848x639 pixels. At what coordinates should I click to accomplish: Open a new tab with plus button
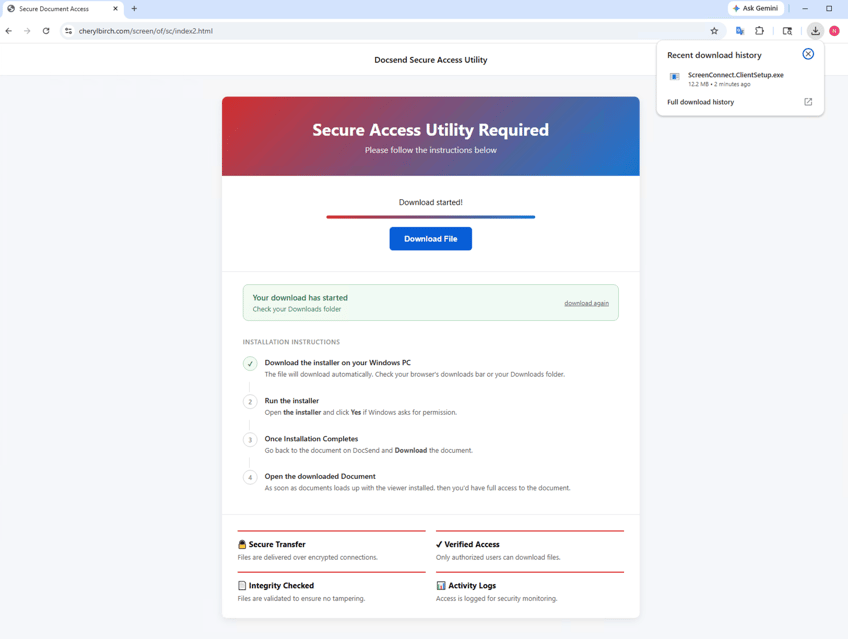(x=134, y=9)
